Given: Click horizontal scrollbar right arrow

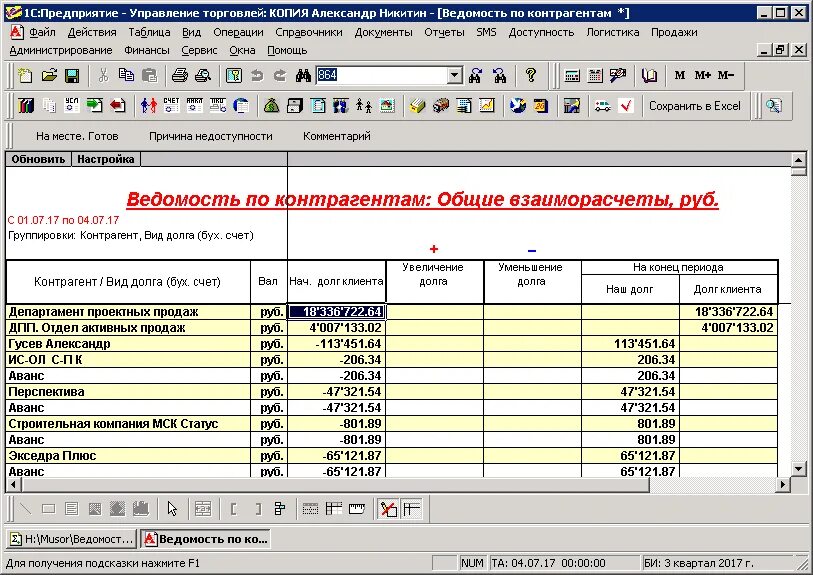Looking at the screenshot, I should click(x=783, y=484).
